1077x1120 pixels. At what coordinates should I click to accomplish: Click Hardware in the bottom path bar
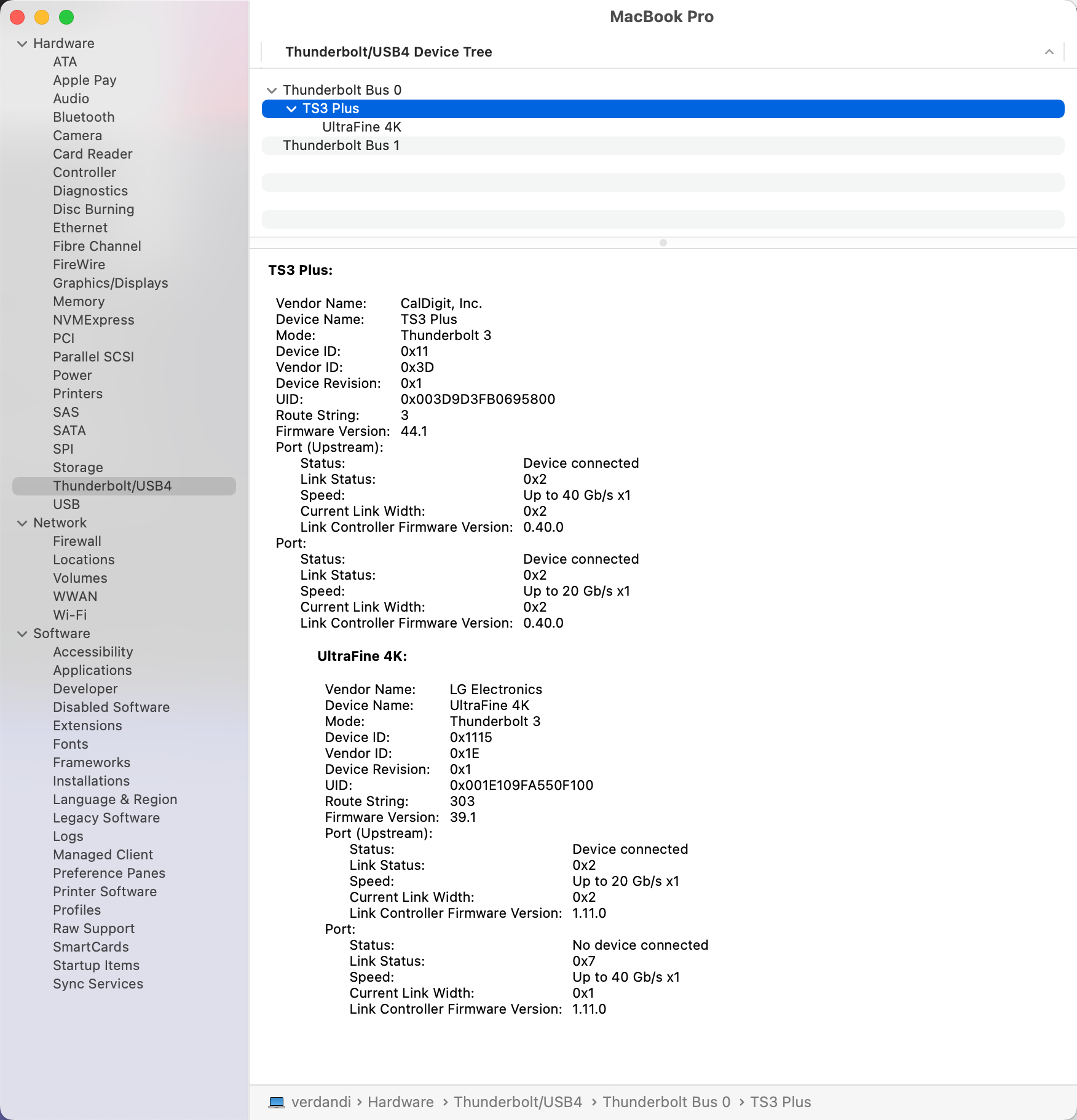point(401,1102)
